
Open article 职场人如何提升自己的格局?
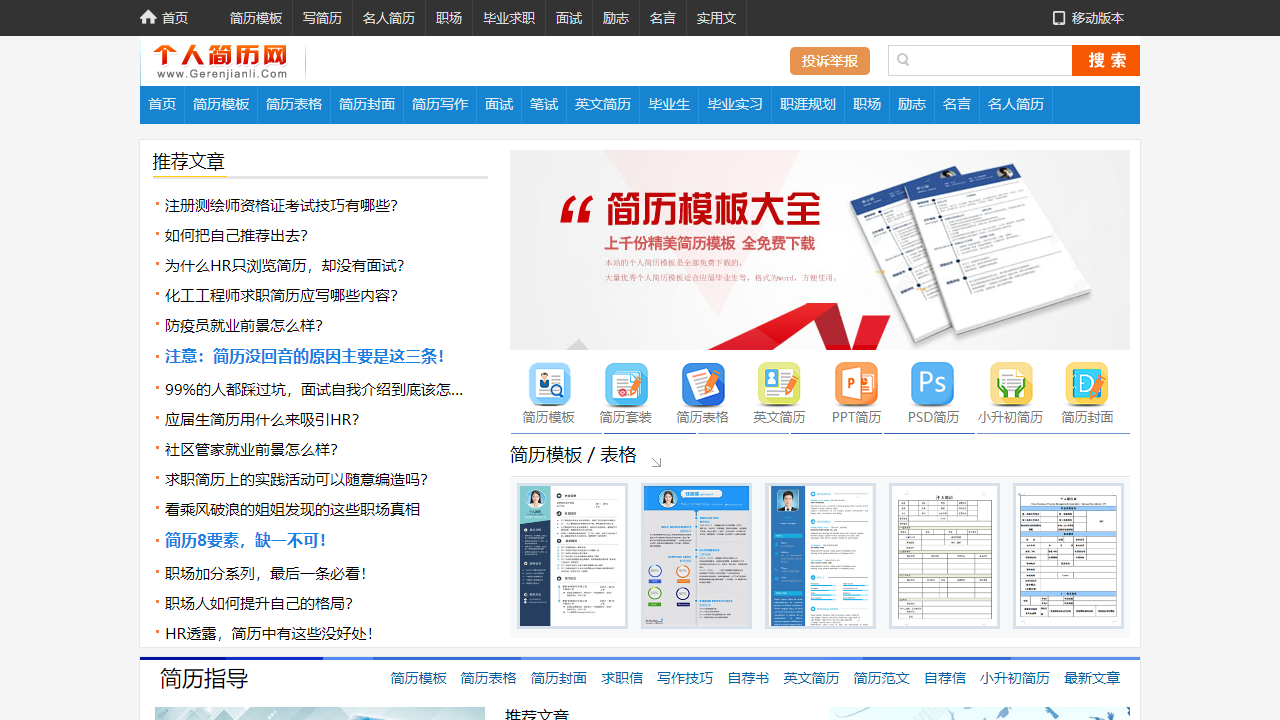point(259,604)
